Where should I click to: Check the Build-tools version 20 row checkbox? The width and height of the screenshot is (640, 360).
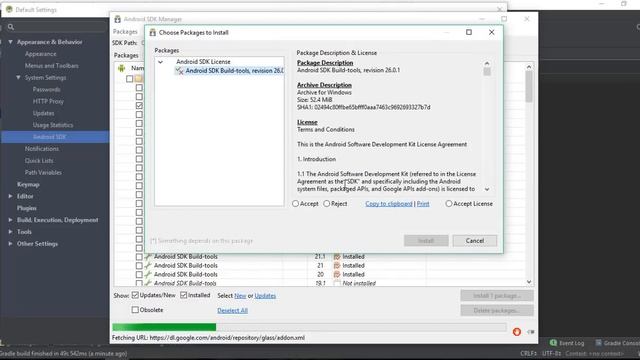coord(139,275)
